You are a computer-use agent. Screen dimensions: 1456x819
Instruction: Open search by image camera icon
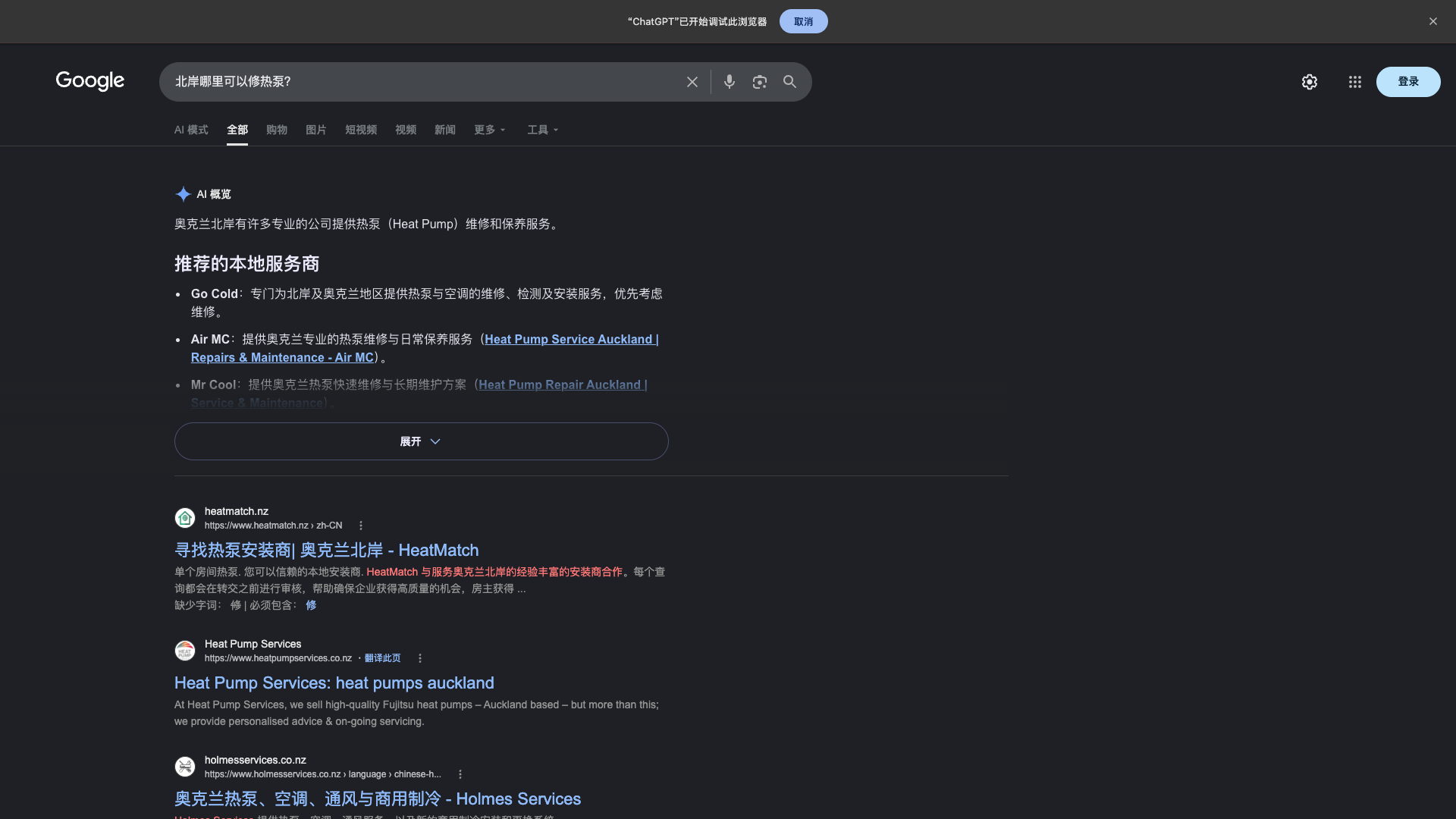tap(759, 82)
